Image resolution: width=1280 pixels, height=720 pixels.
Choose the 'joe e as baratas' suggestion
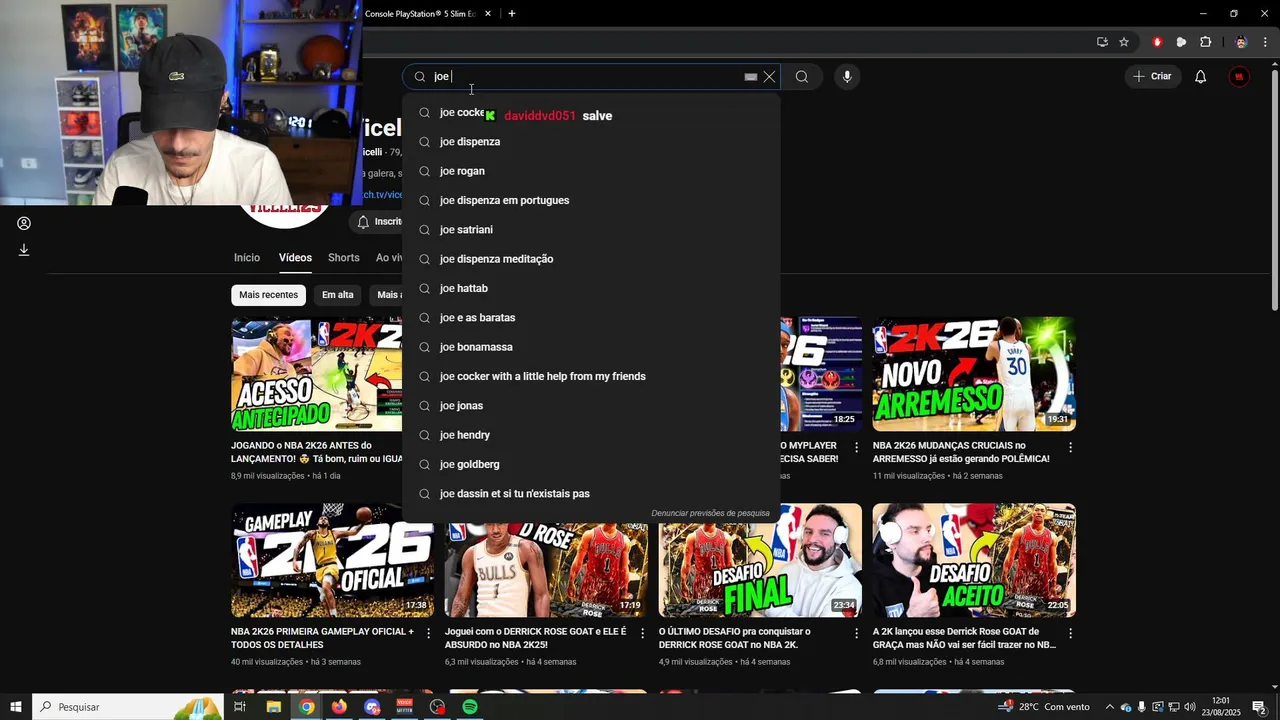click(591, 318)
